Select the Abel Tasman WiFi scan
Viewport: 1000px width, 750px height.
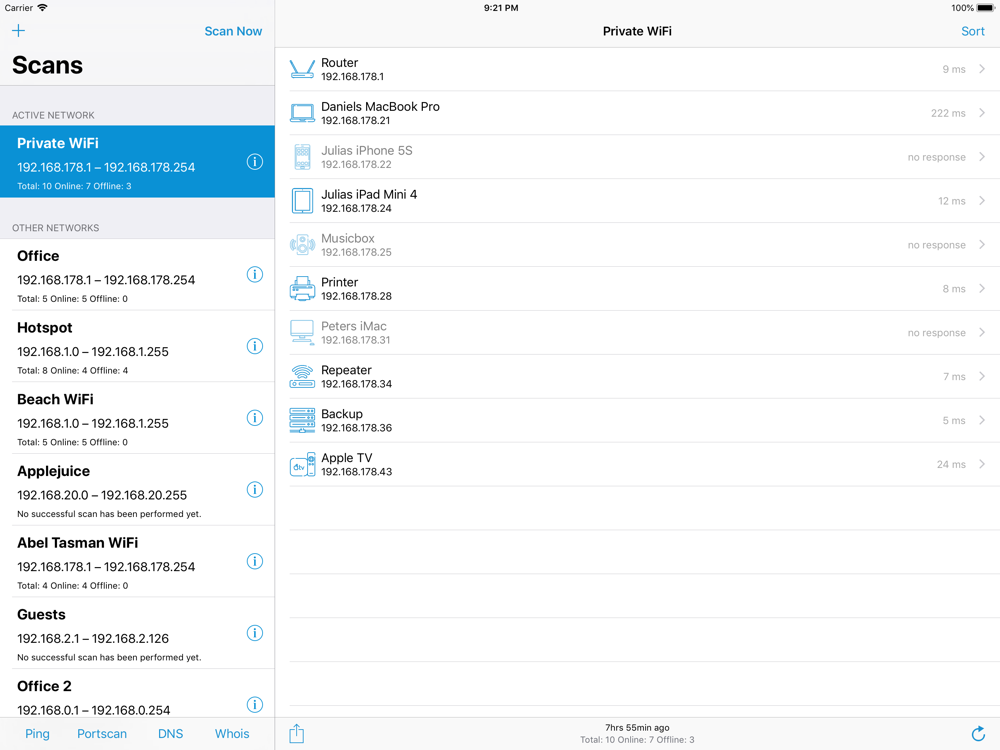pyautogui.click(x=137, y=562)
